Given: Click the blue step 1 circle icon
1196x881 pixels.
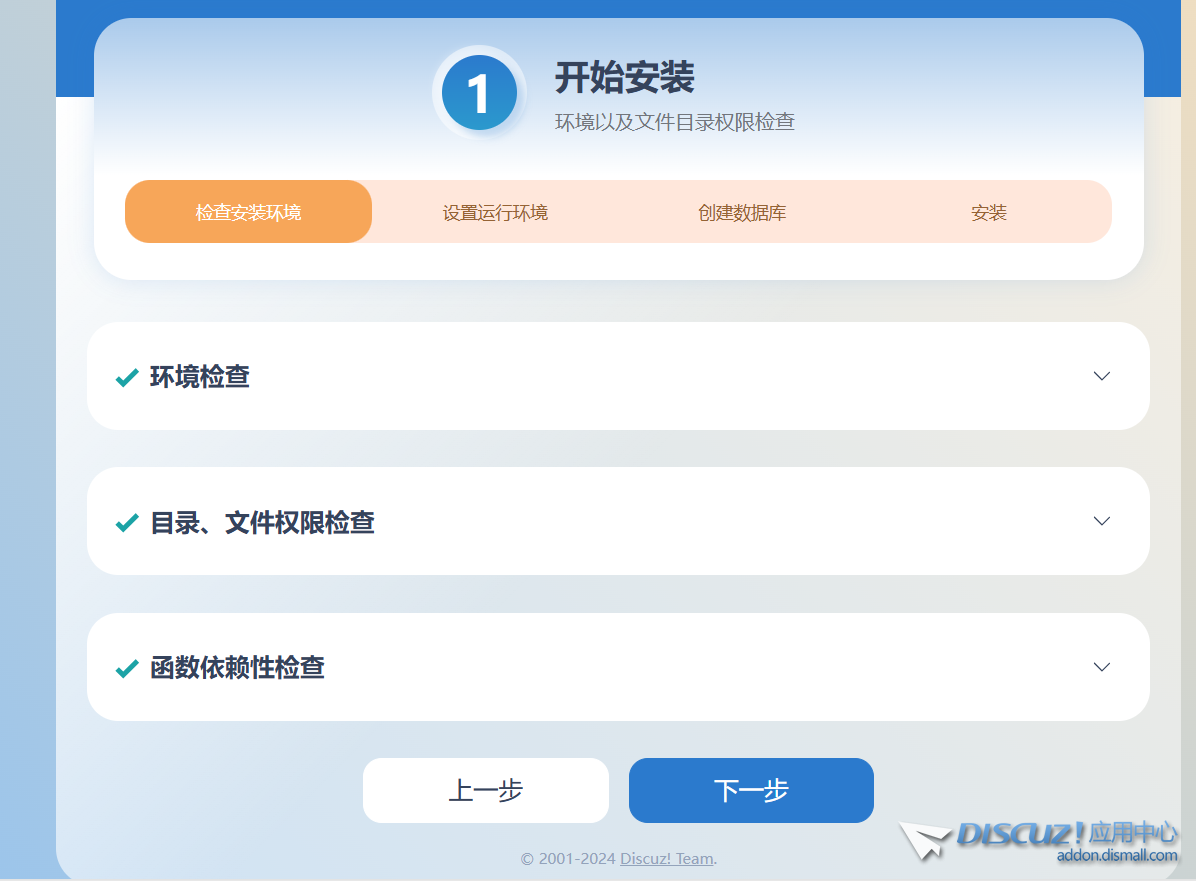Looking at the screenshot, I should (x=479, y=93).
